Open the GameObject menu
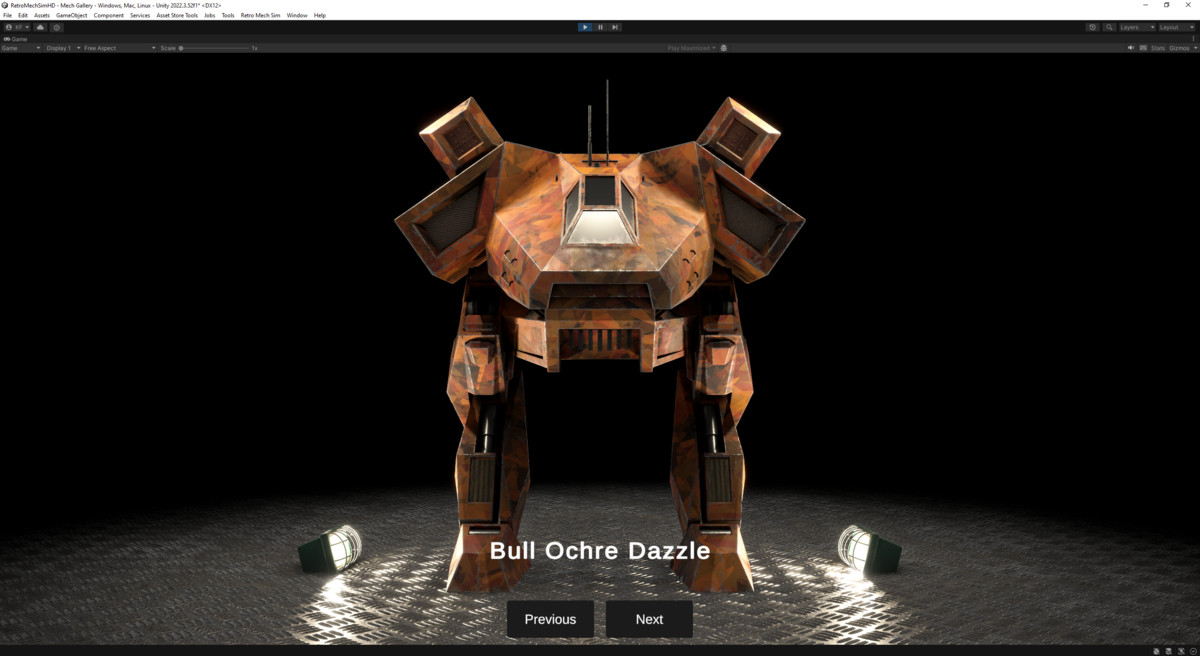Viewport: 1200px width, 656px height. point(71,15)
